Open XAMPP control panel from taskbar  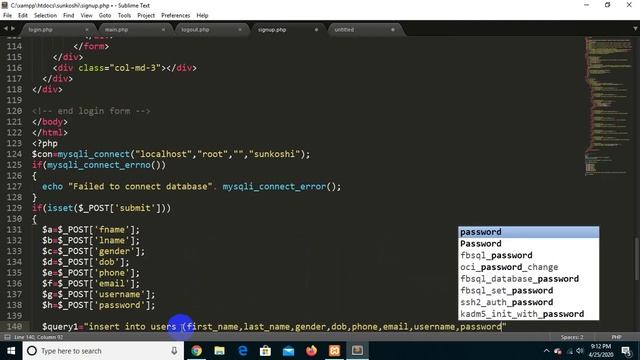coord(334,351)
